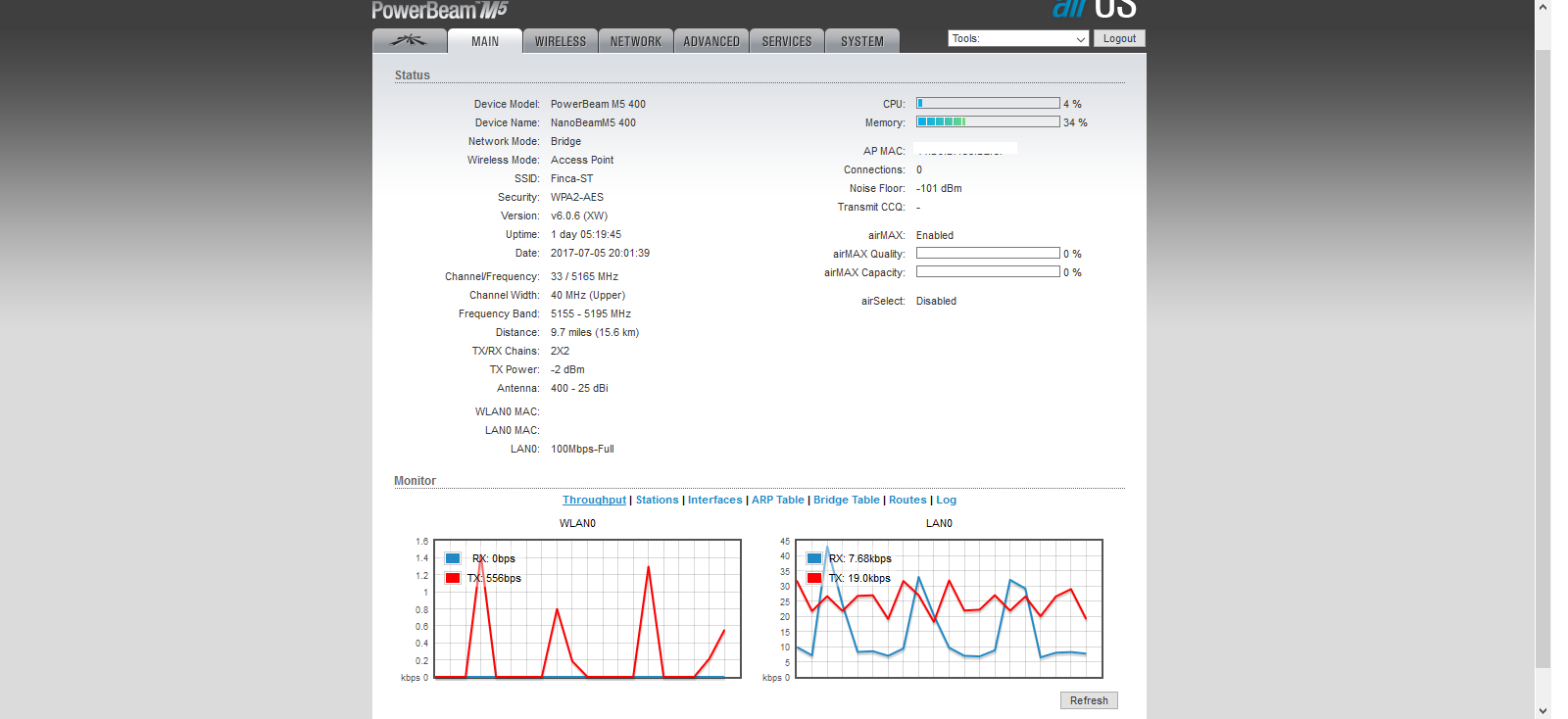The height and width of the screenshot is (719, 1568).
Task: Select SSID value Finca-ST
Action: 571,178
